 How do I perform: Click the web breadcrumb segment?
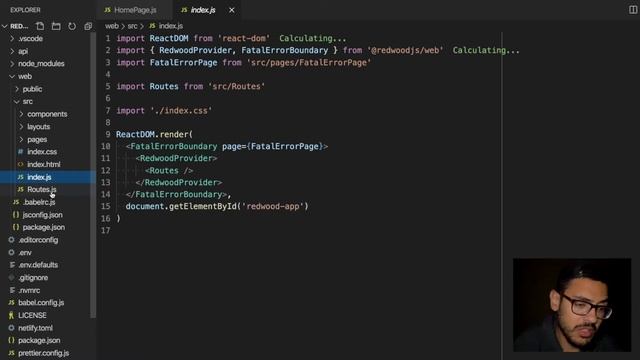pyautogui.click(x=111, y=26)
